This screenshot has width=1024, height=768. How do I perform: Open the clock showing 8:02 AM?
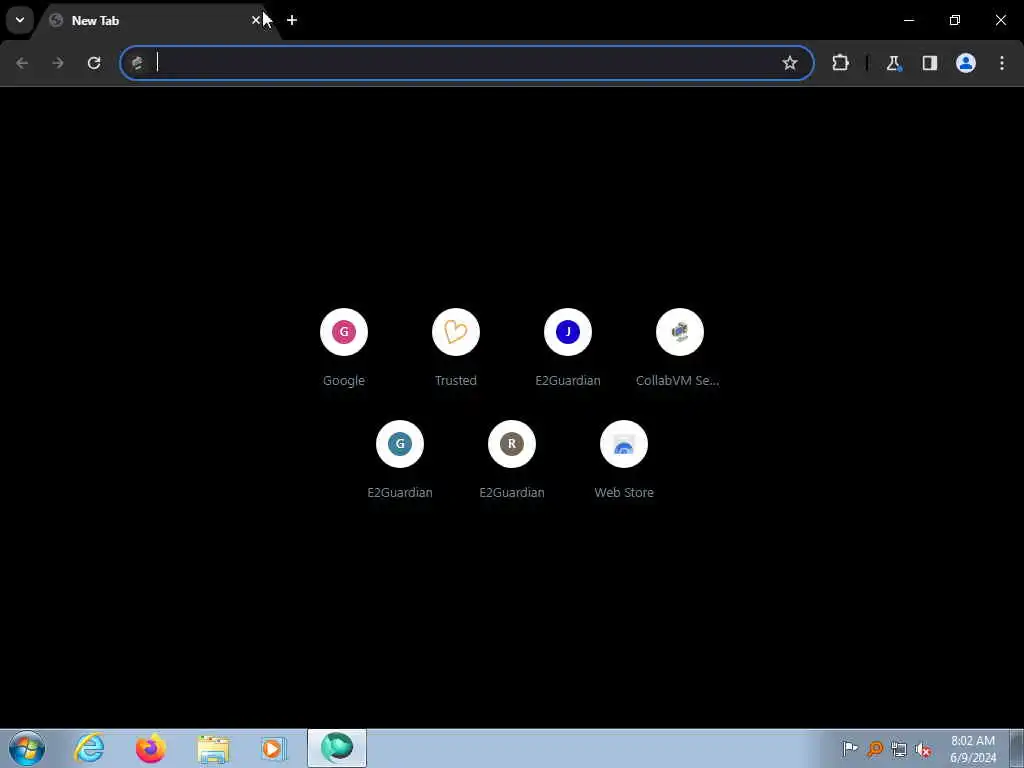973,749
